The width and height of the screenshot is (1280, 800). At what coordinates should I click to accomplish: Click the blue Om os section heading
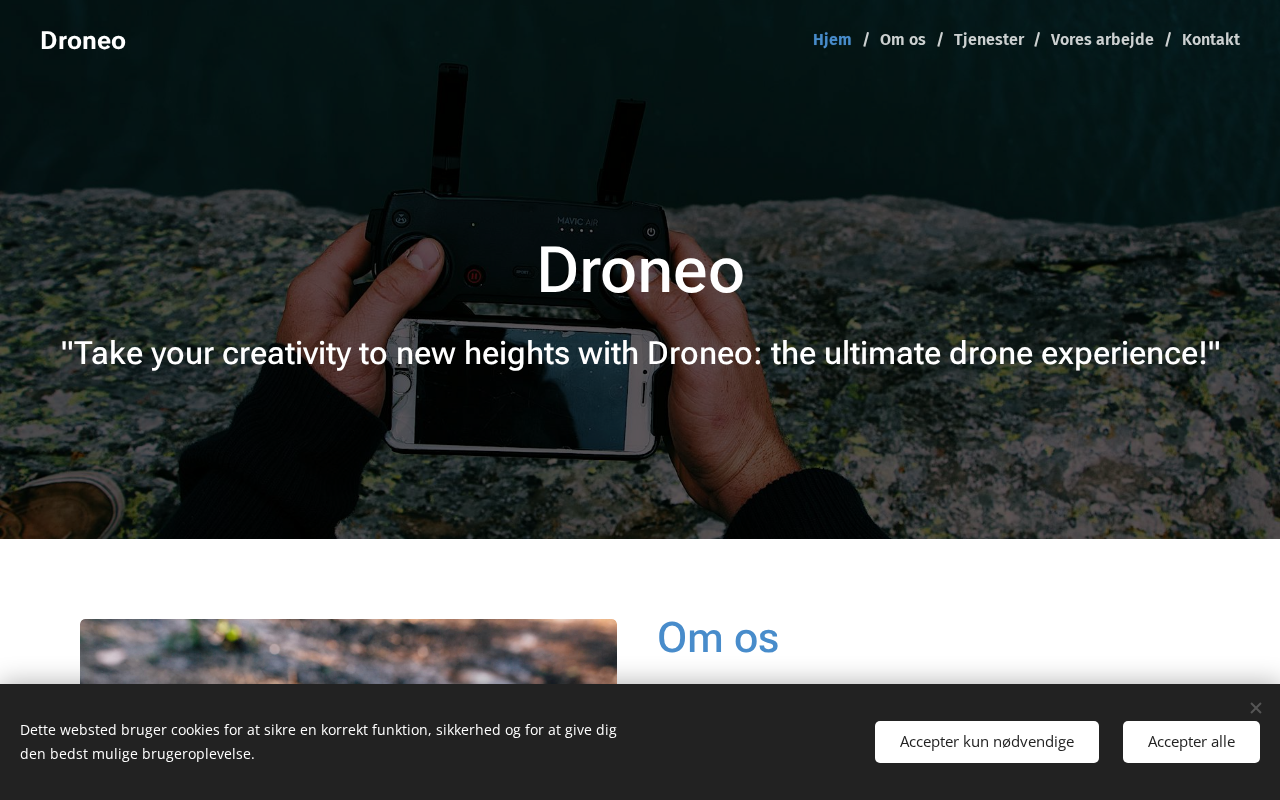pos(718,638)
